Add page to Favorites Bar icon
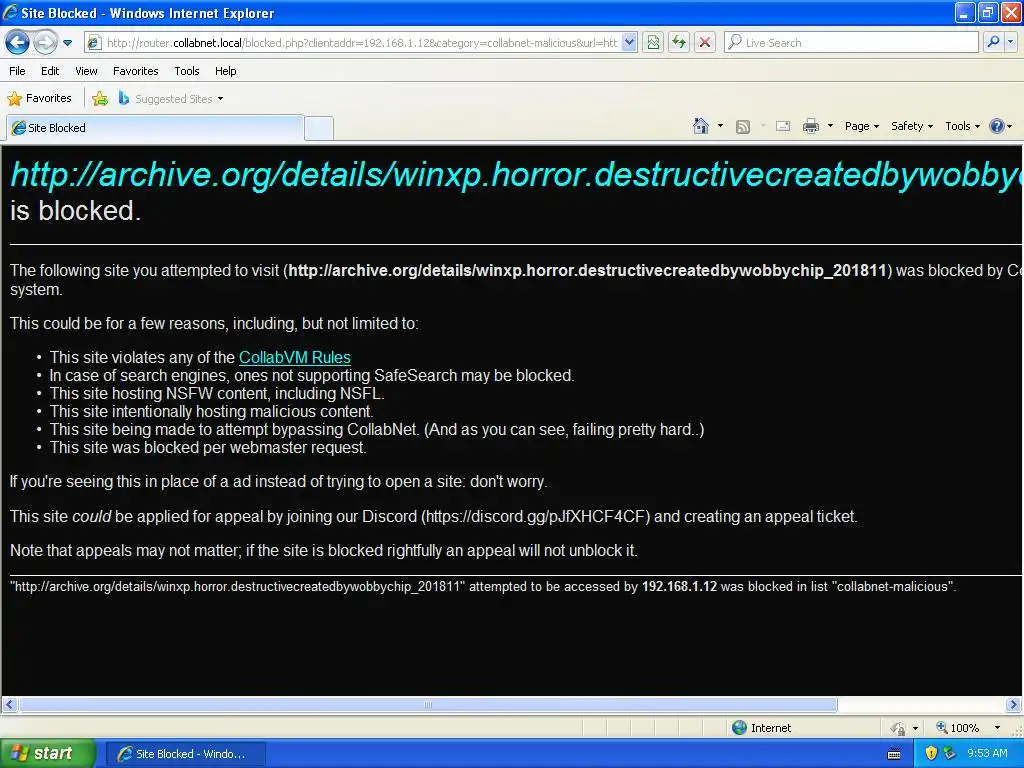 click(100, 99)
